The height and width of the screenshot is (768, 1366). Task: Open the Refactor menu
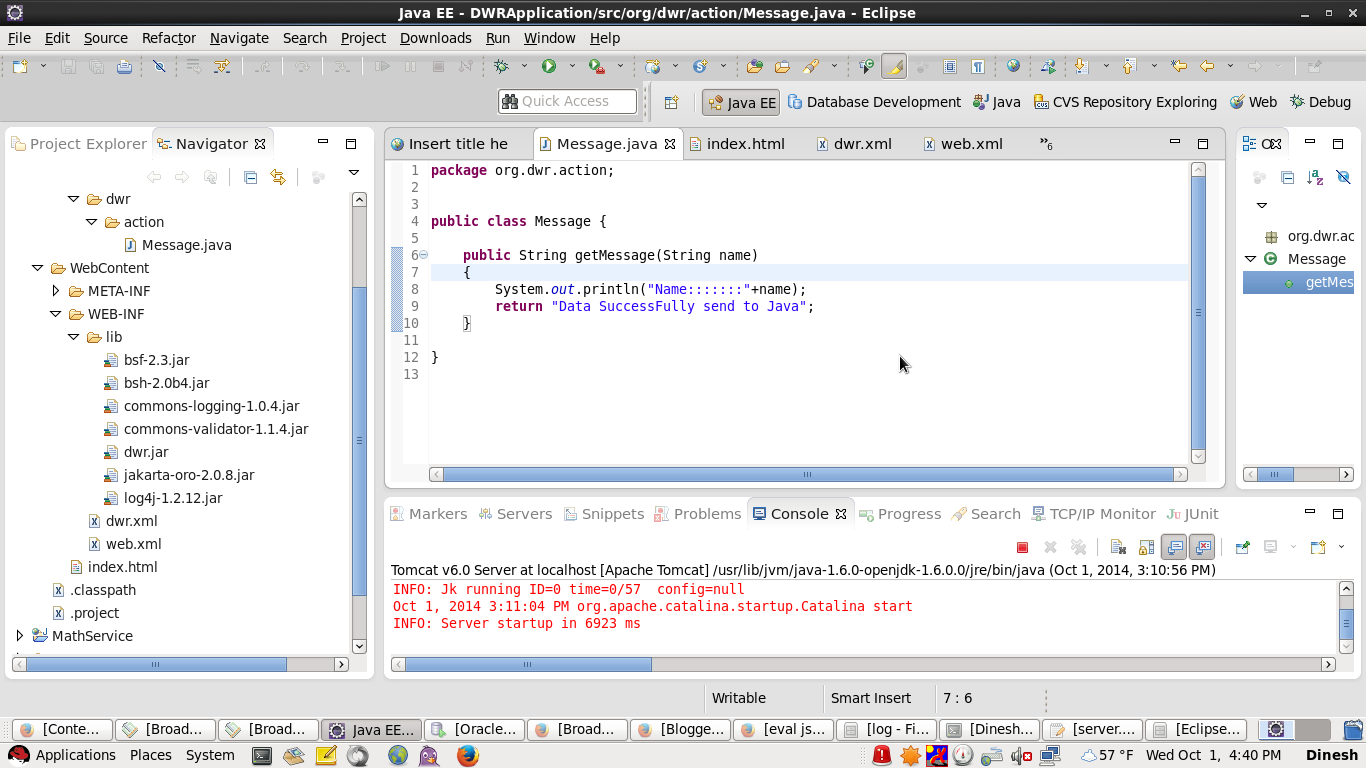[x=168, y=38]
